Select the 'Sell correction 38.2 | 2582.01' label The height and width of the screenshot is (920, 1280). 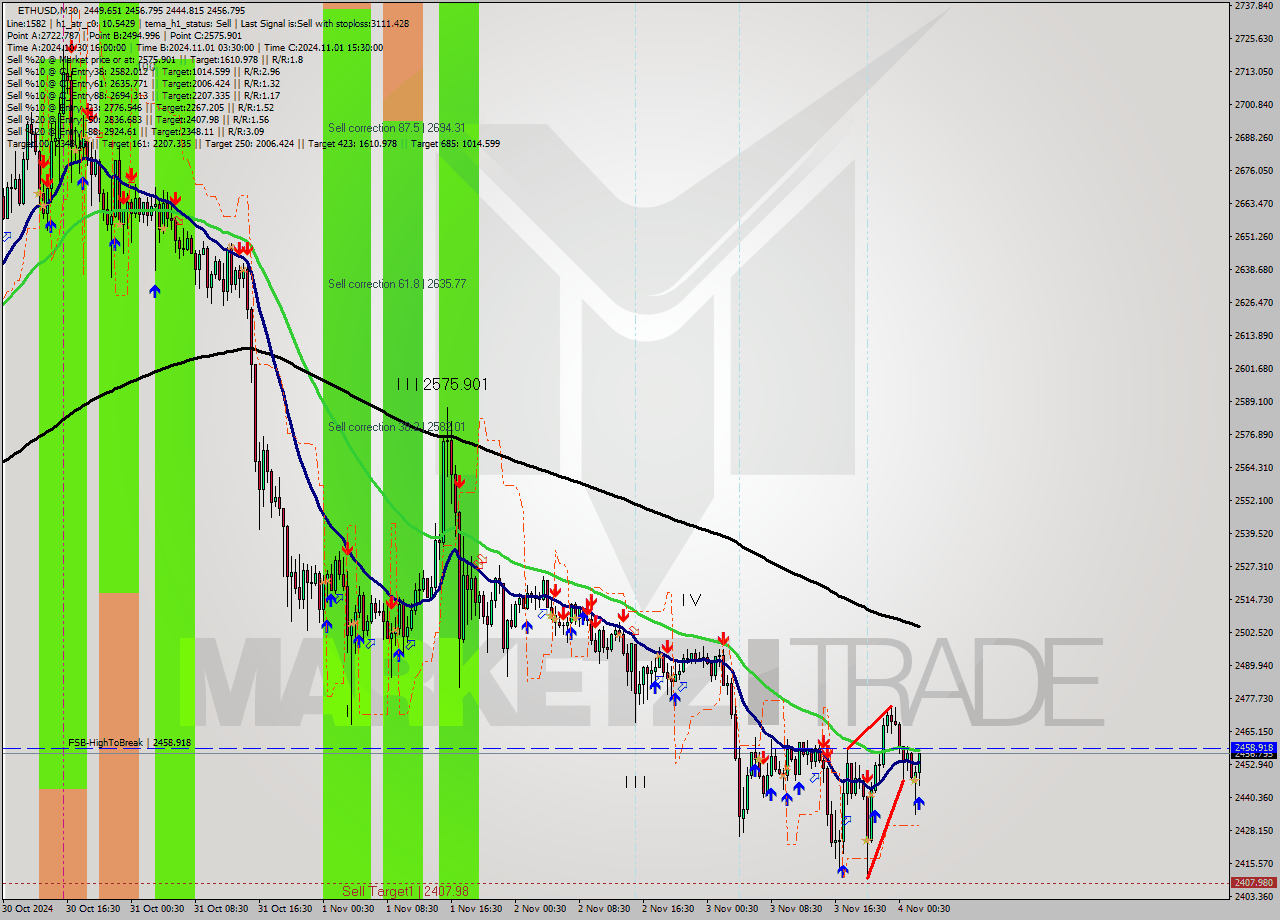click(x=397, y=427)
